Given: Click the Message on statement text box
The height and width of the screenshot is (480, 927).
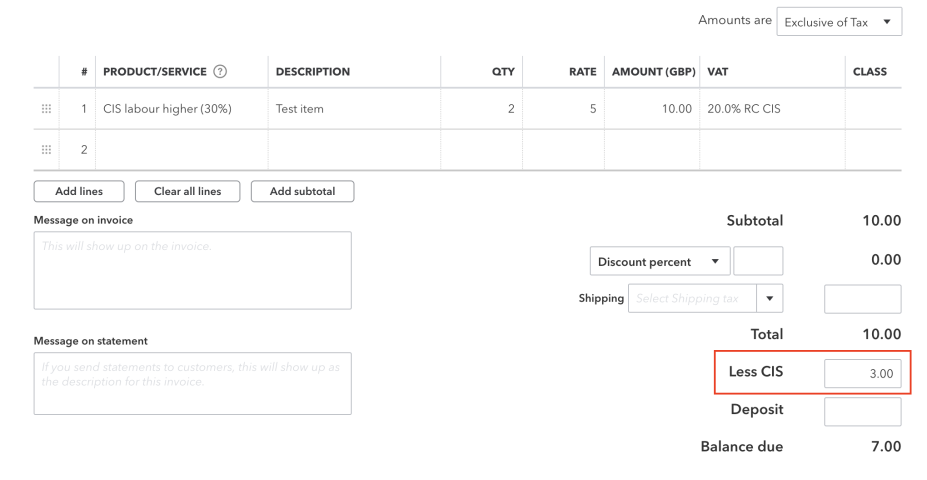Looking at the screenshot, I should point(193,384).
